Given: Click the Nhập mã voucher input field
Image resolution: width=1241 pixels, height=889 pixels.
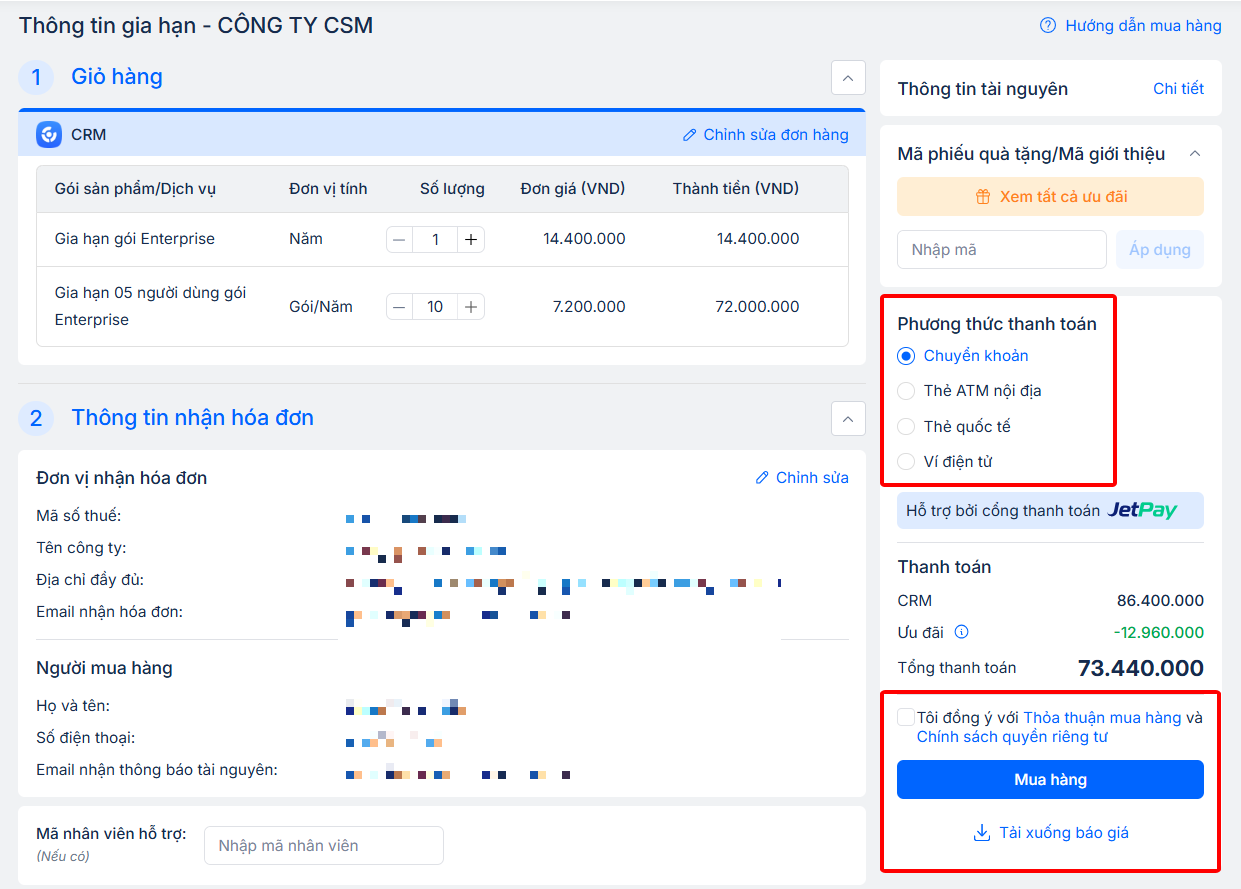Looking at the screenshot, I should [x=1001, y=250].
